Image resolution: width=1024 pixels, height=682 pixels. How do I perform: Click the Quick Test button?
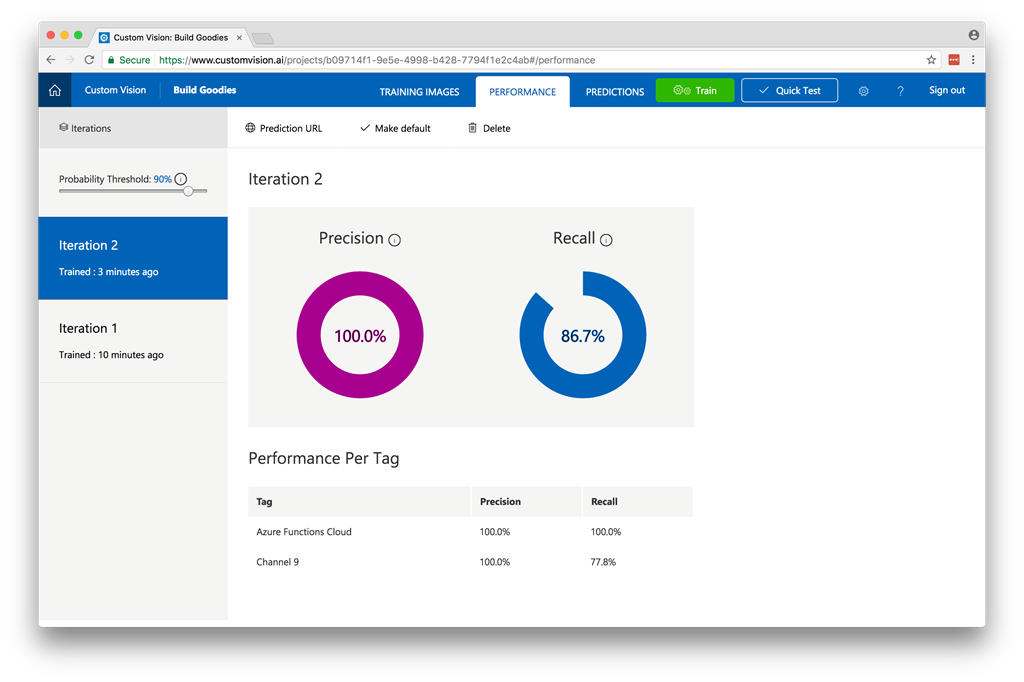tap(790, 90)
